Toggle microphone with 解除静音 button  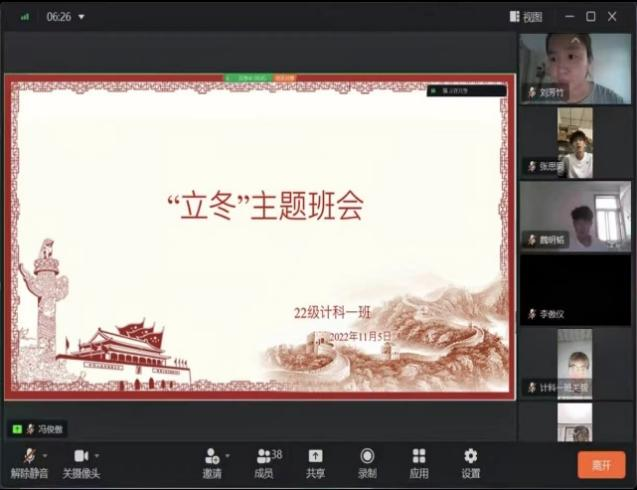tap(27, 462)
